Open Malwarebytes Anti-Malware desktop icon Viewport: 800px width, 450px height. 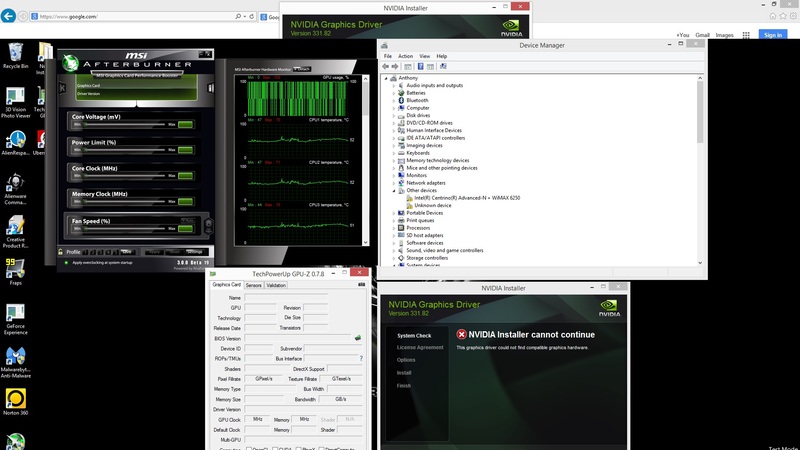click(x=15, y=362)
